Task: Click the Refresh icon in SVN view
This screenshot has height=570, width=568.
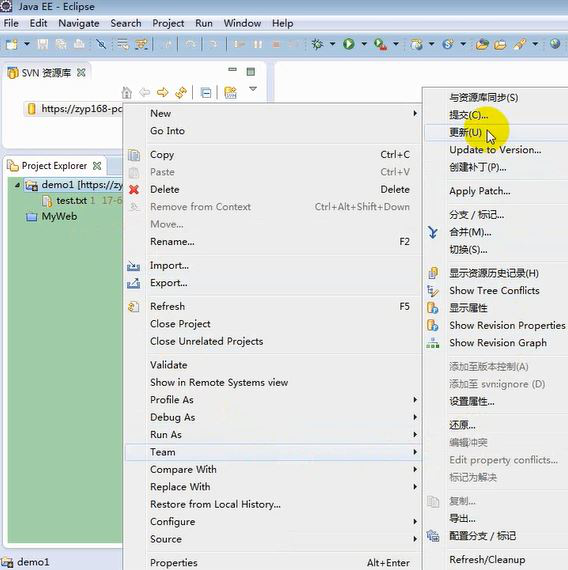Action: coord(181,93)
